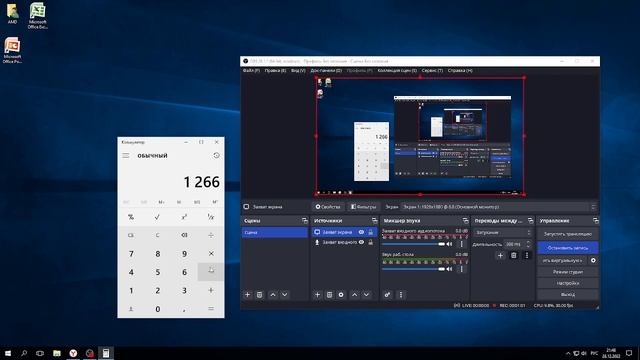
Task: Open calculator history clock icon
Action: (216, 156)
